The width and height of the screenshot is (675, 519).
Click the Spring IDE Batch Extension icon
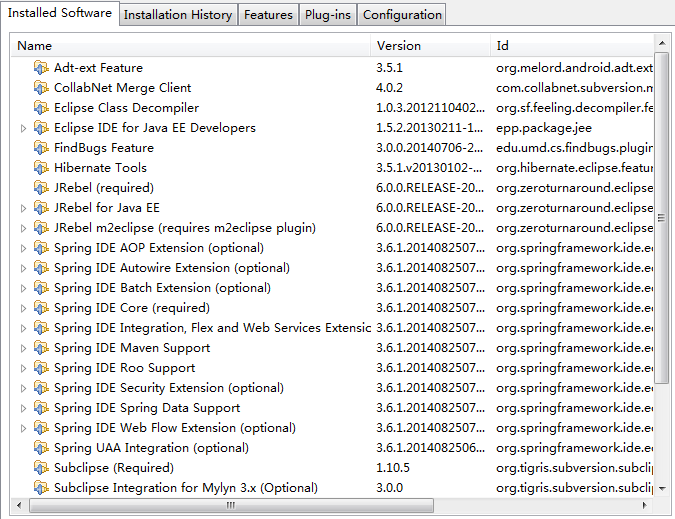tap(41, 288)
